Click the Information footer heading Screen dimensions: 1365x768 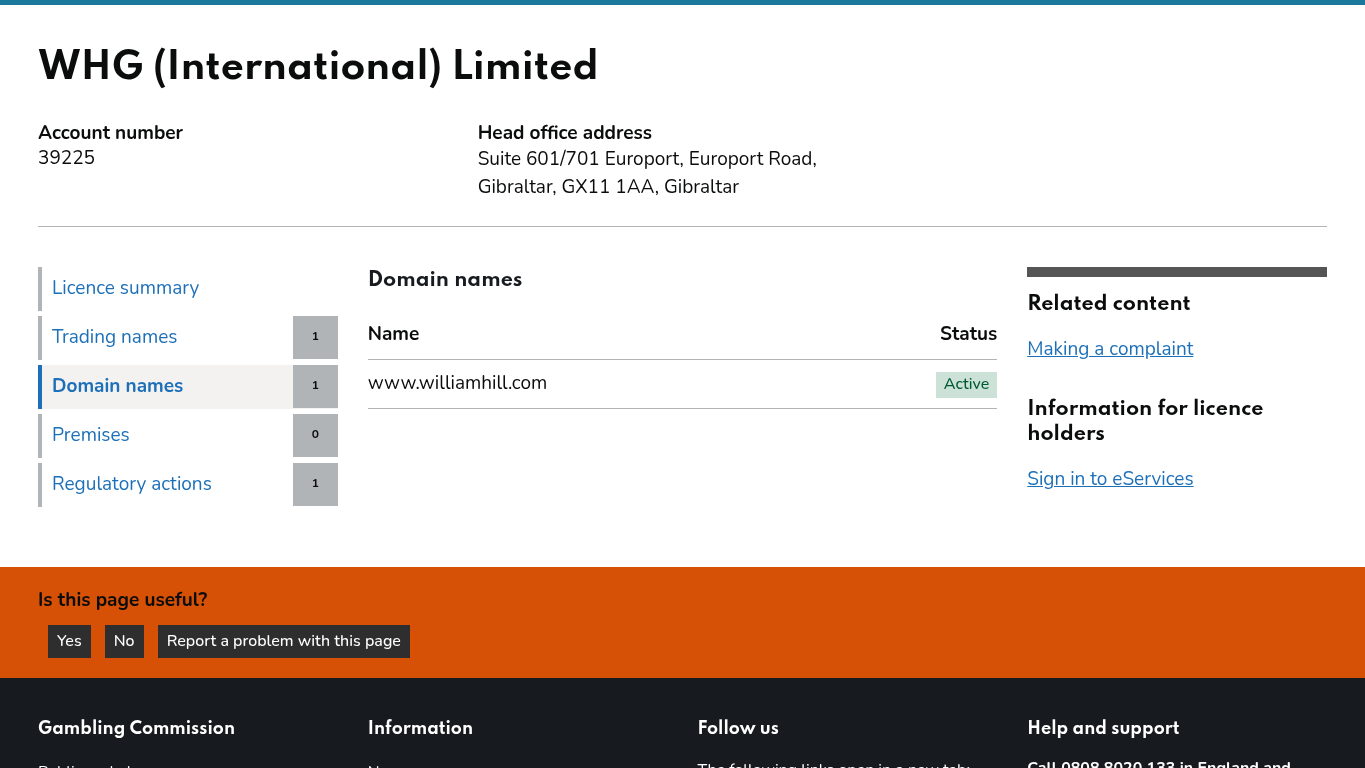[420, 728]
